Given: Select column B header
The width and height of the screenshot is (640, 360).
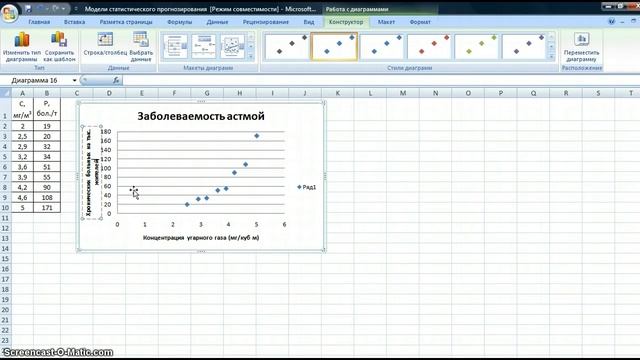Looking at the screenshot, I should pos(47,93).
